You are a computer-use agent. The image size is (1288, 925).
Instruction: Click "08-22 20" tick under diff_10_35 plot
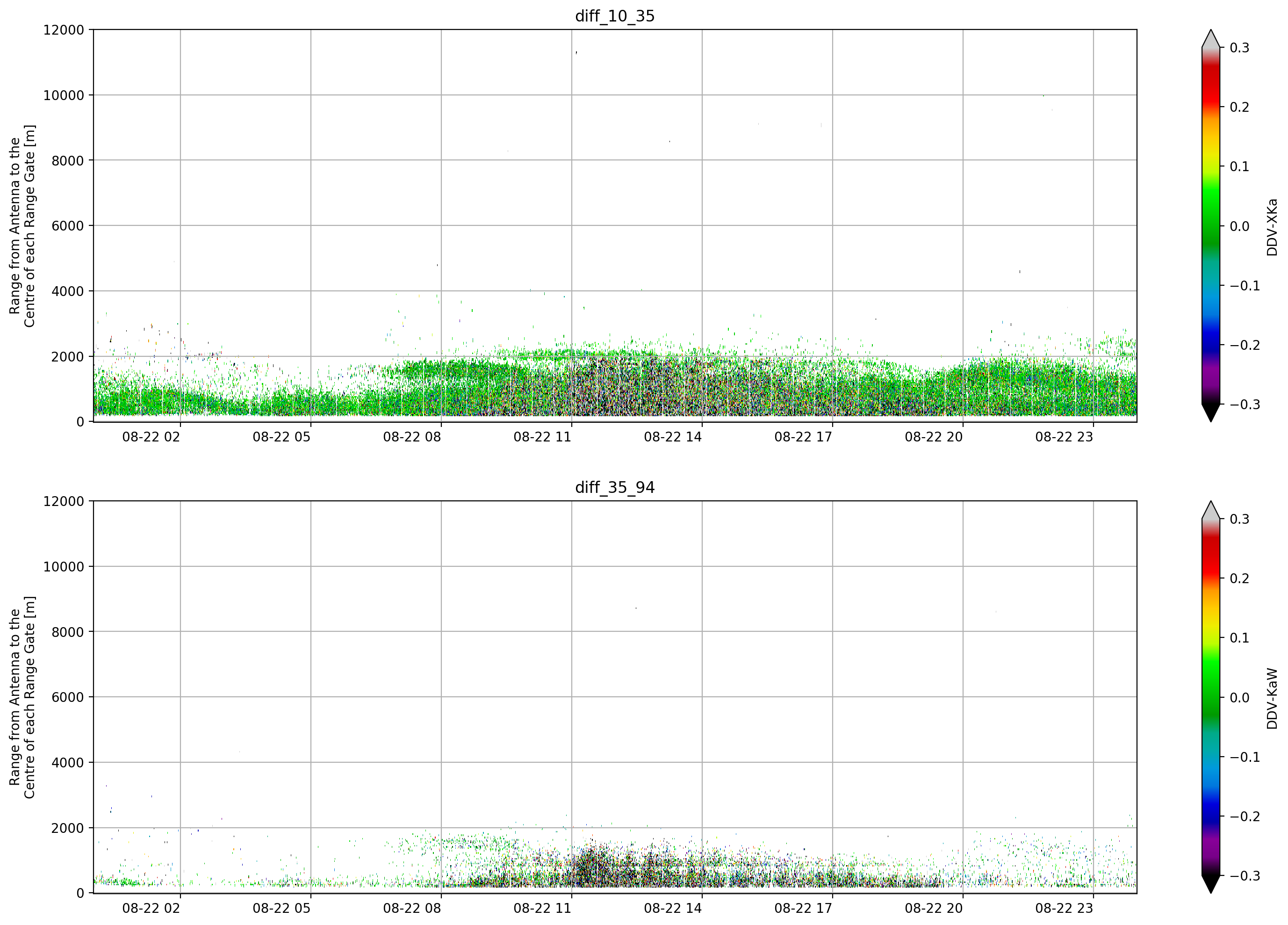(x=934, y=437)
